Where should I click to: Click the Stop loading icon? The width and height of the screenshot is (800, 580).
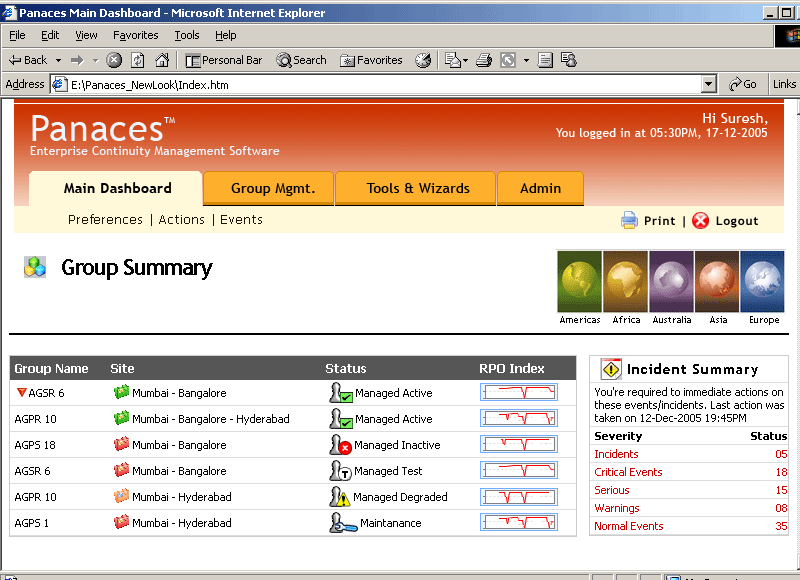pos(114,60)
